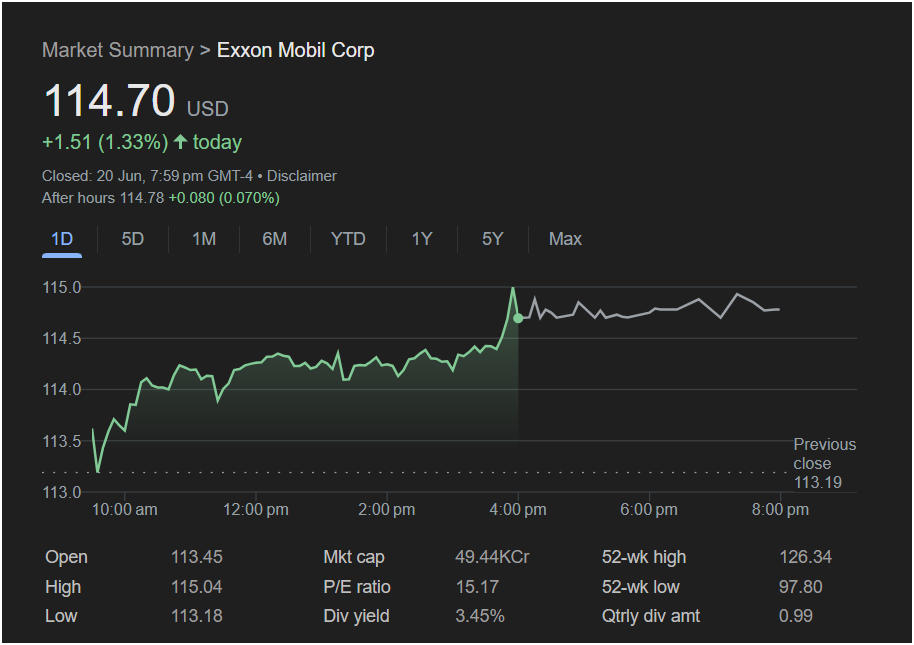Click the 113.0 y-axis label
914x645 pixels.
62,492
